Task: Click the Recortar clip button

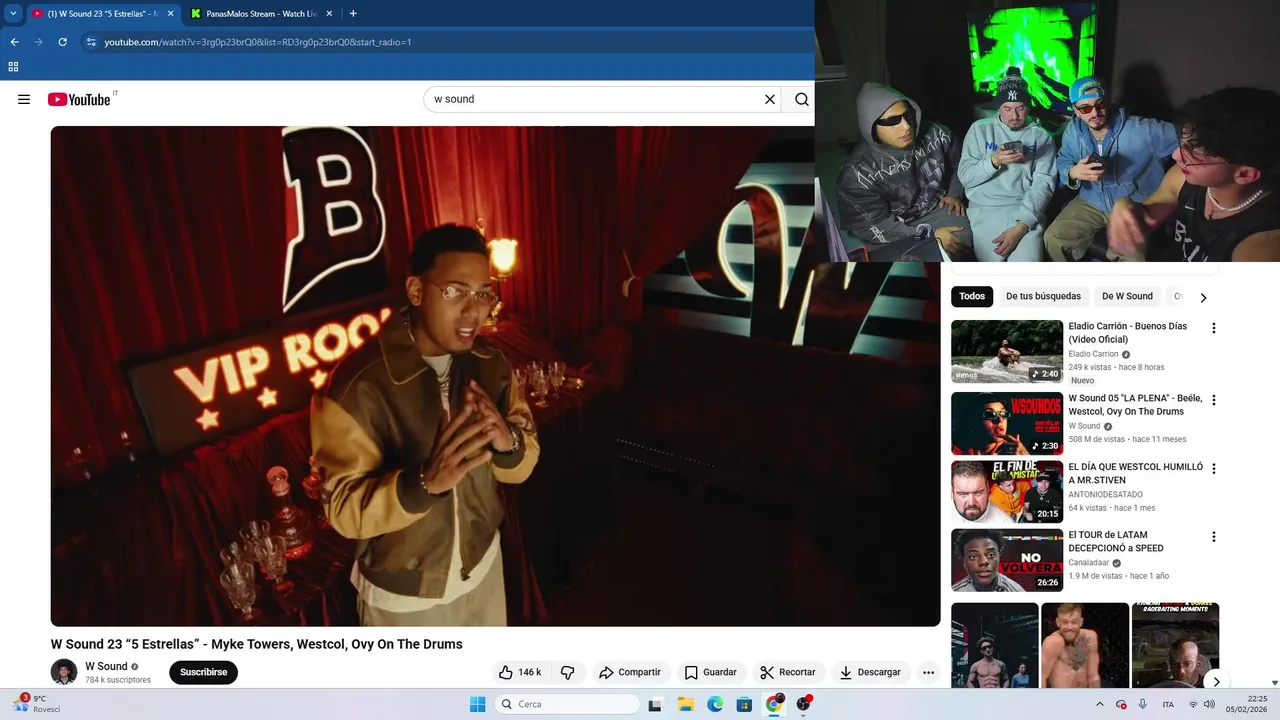Action: click(x=787, y=672)
